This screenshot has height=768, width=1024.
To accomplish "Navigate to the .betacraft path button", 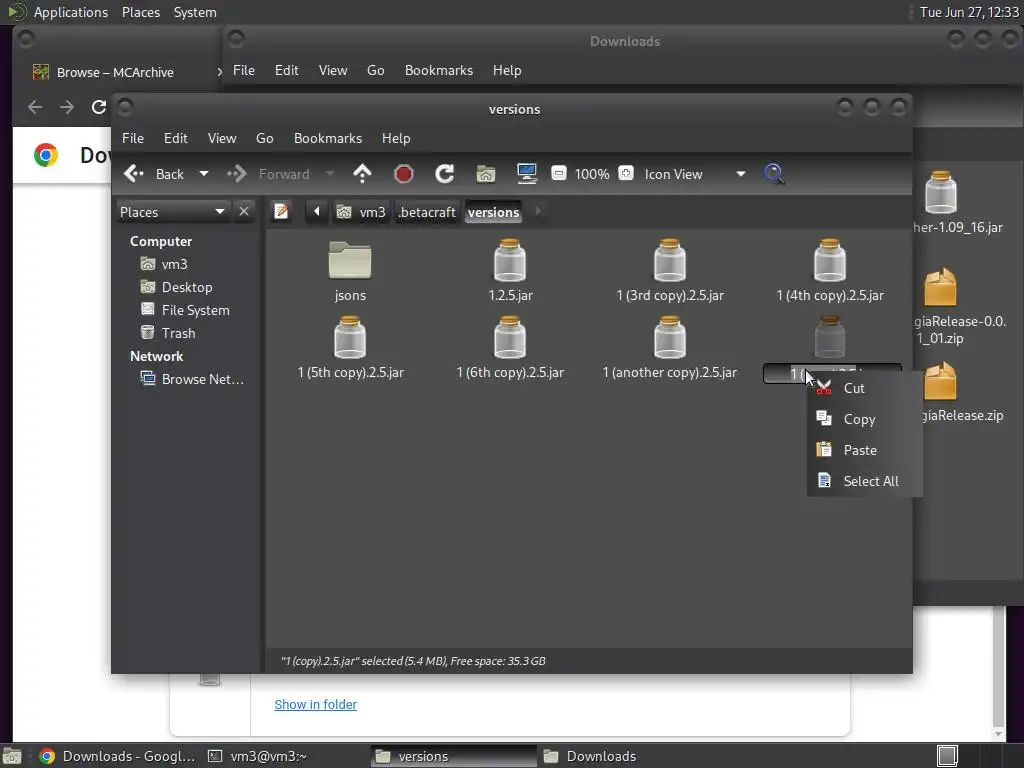I will point(426,212).
